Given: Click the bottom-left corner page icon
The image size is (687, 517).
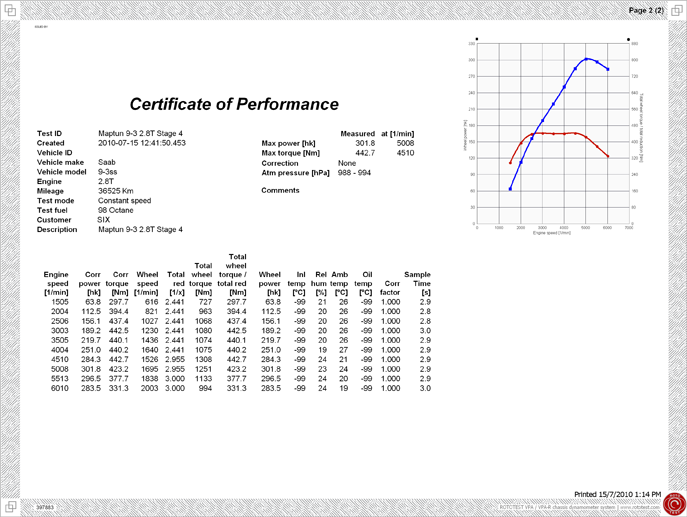Looking at the screenshot, I should (x=9, y=506).
